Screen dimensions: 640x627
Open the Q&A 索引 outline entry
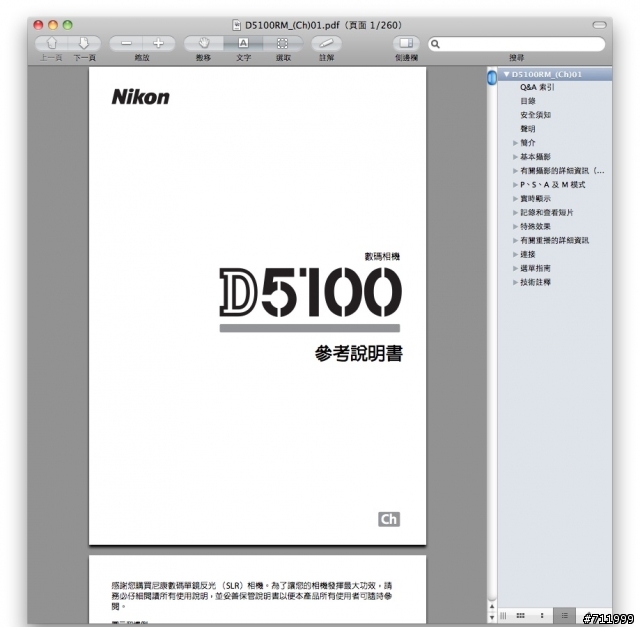[x=537, y=87]
